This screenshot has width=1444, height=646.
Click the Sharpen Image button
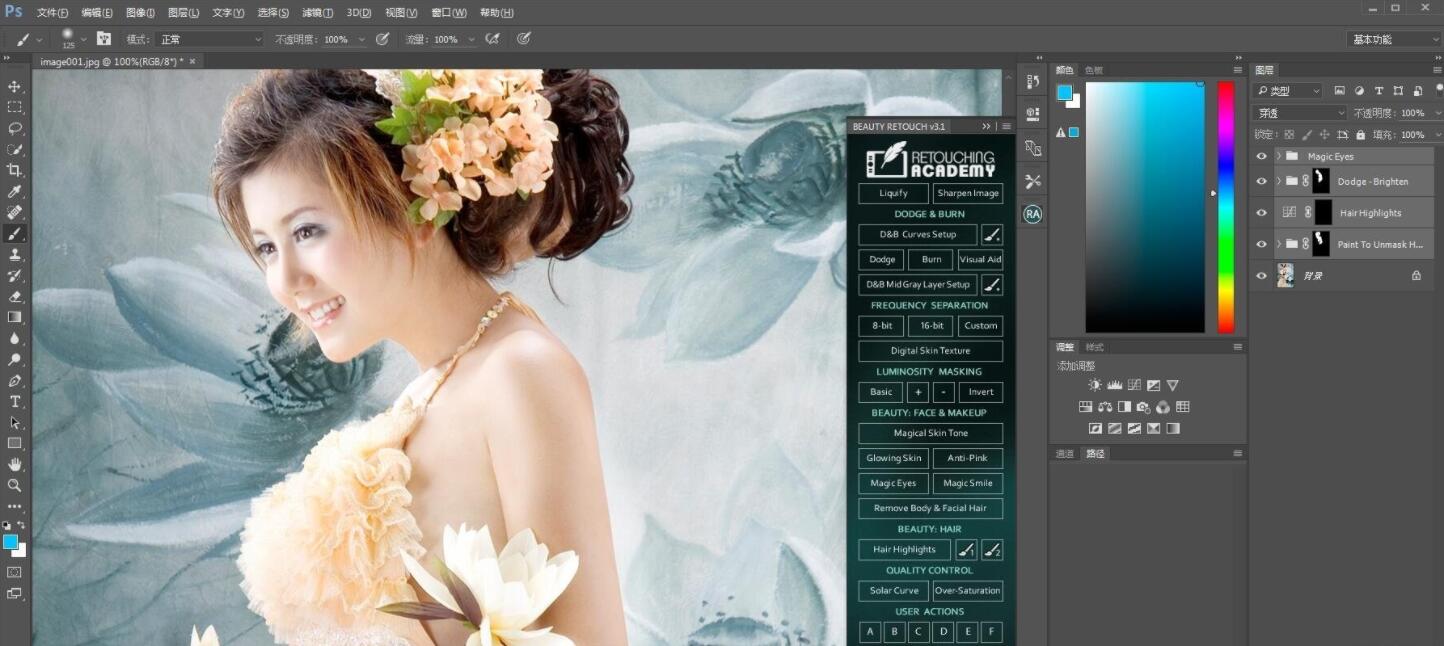coord(968,193)
